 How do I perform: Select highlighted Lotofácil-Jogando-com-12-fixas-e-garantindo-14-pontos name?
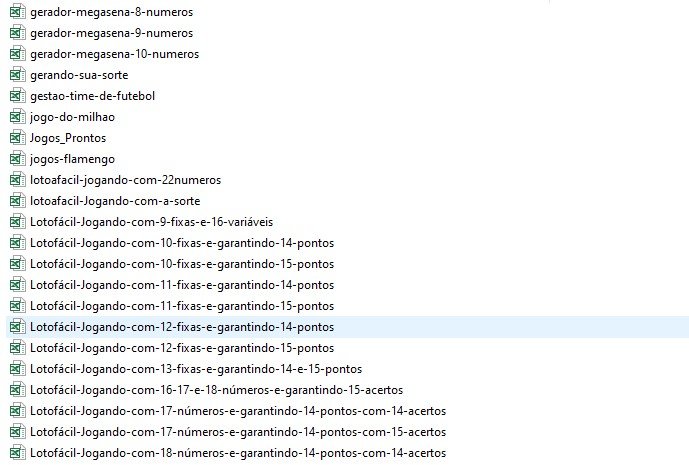182,327
